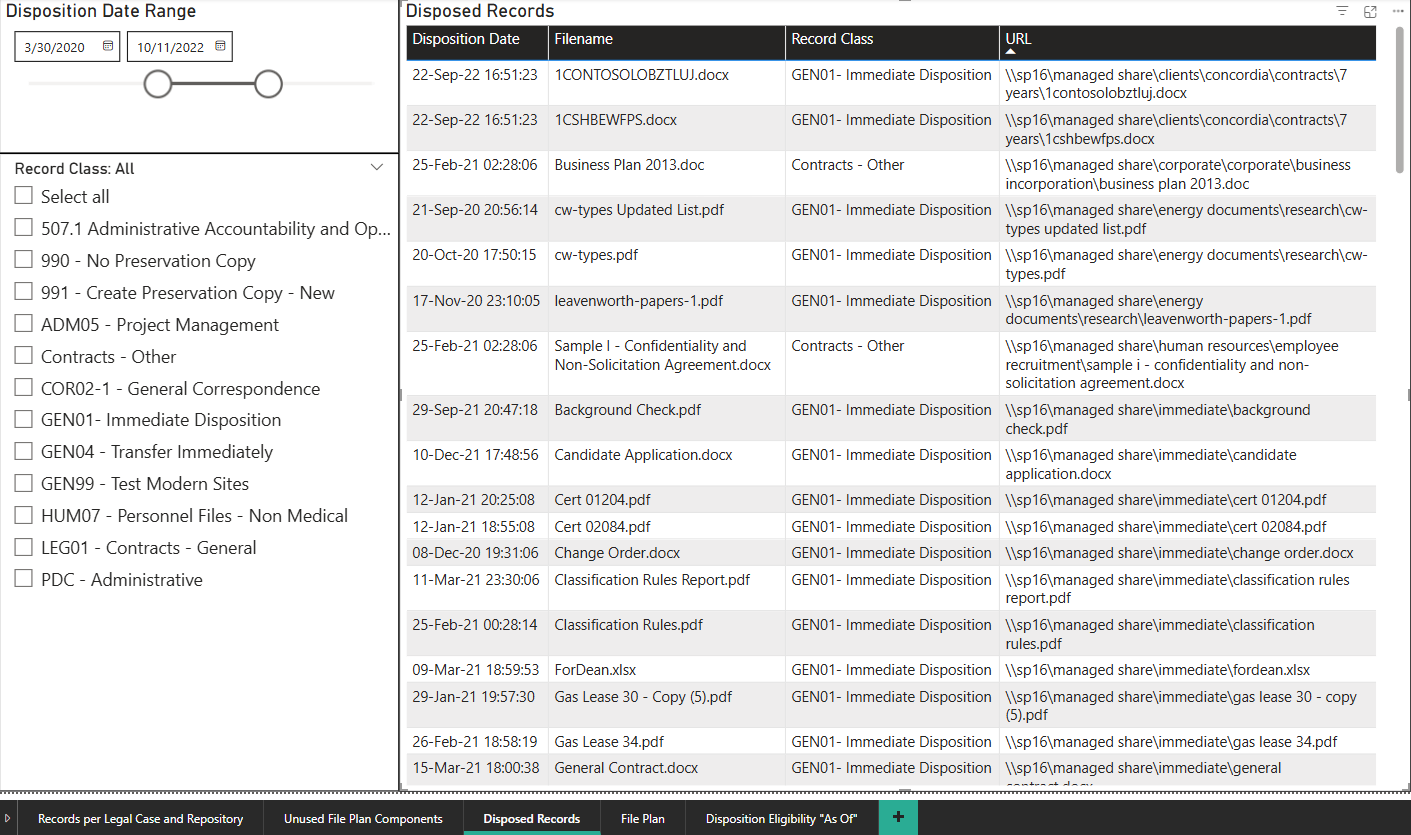1411x835 pixels.
Task: Click the left handle of date range slider
Action: [158, 84]
